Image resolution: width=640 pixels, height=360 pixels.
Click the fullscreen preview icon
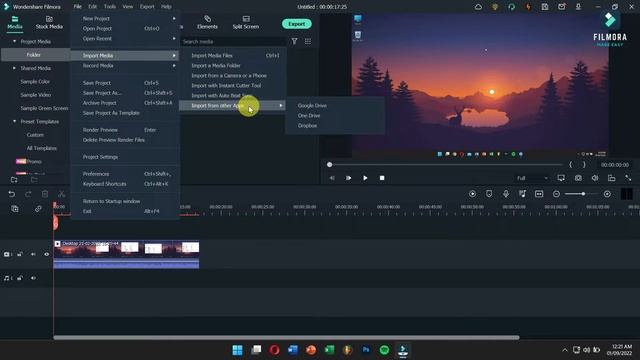pos(628,178)
